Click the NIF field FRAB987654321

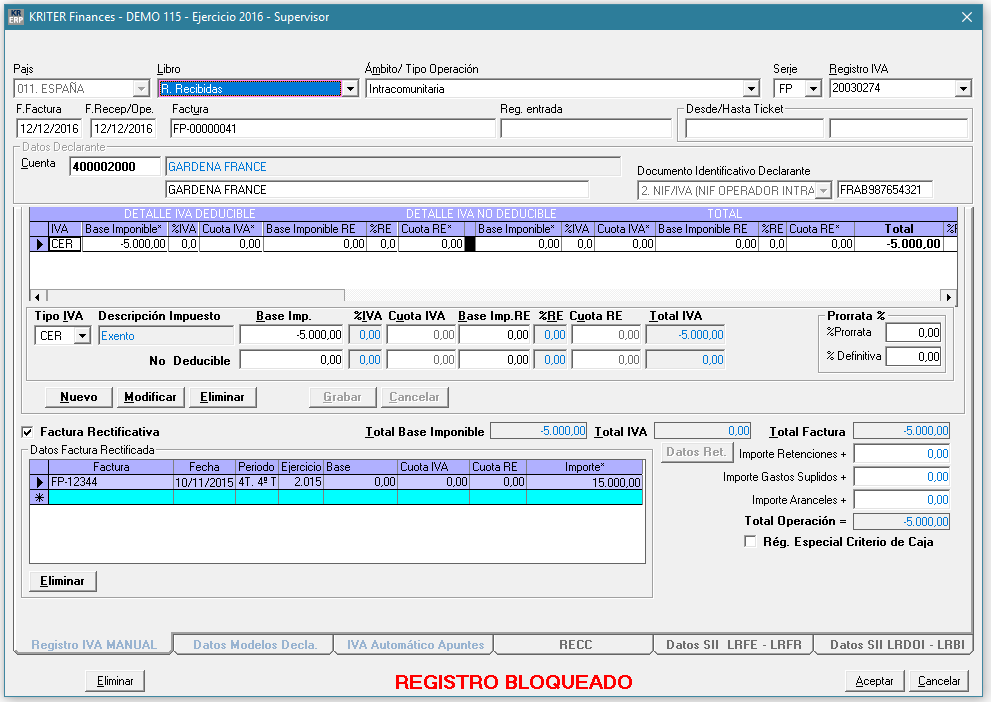pos(885,190)
